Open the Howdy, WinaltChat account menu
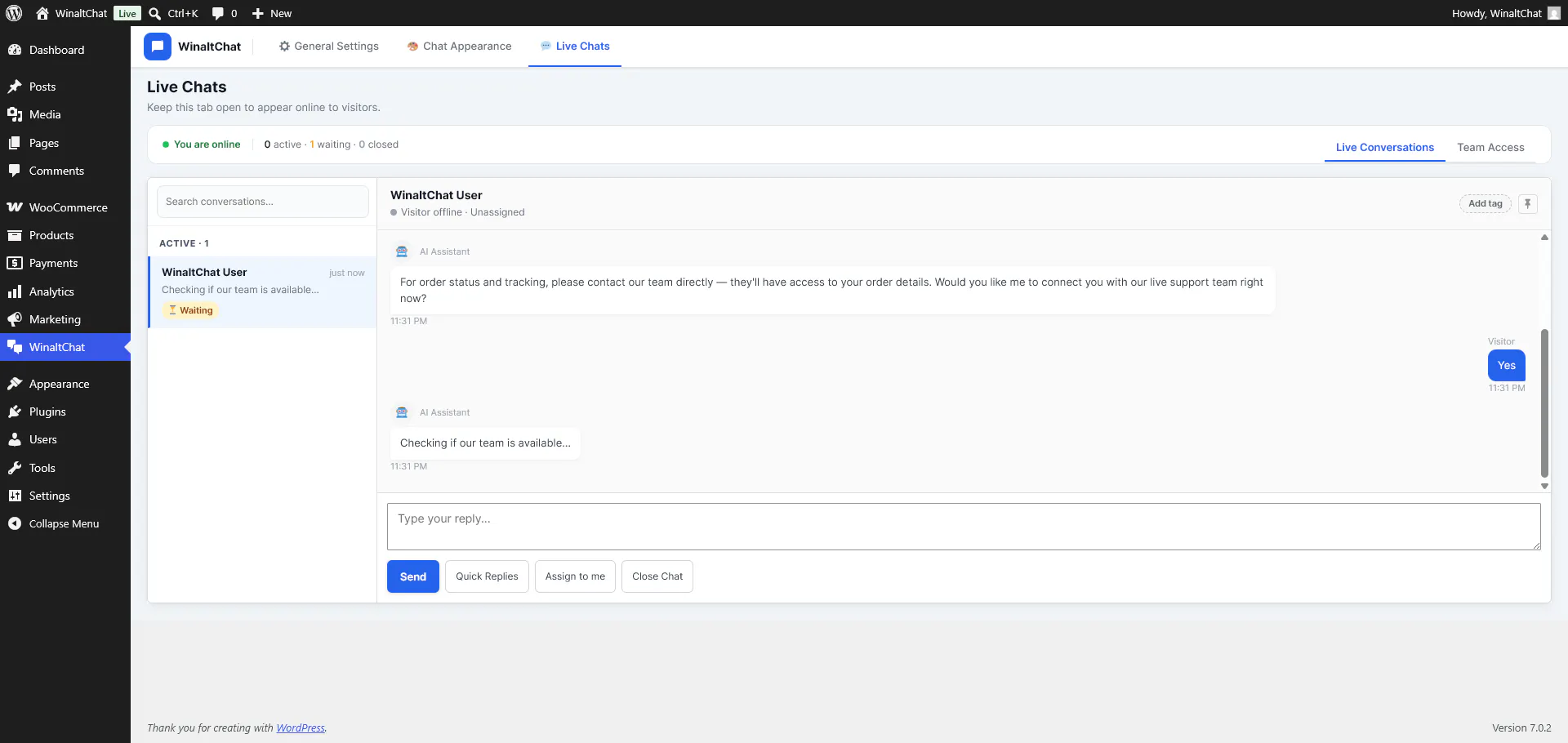Viewport: 1568px width, 743px height. point(1506,13)
